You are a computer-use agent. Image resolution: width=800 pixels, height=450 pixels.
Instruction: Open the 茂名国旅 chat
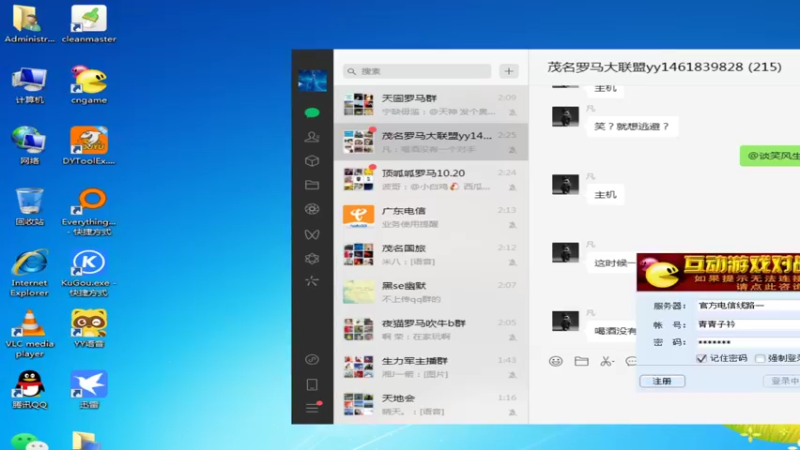coord(431,254)
